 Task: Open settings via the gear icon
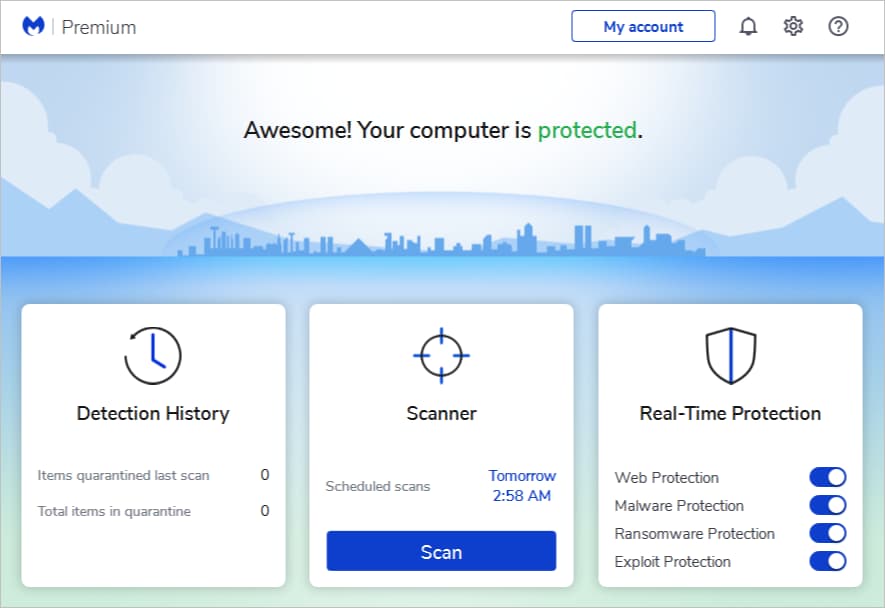tap(793, 27)
